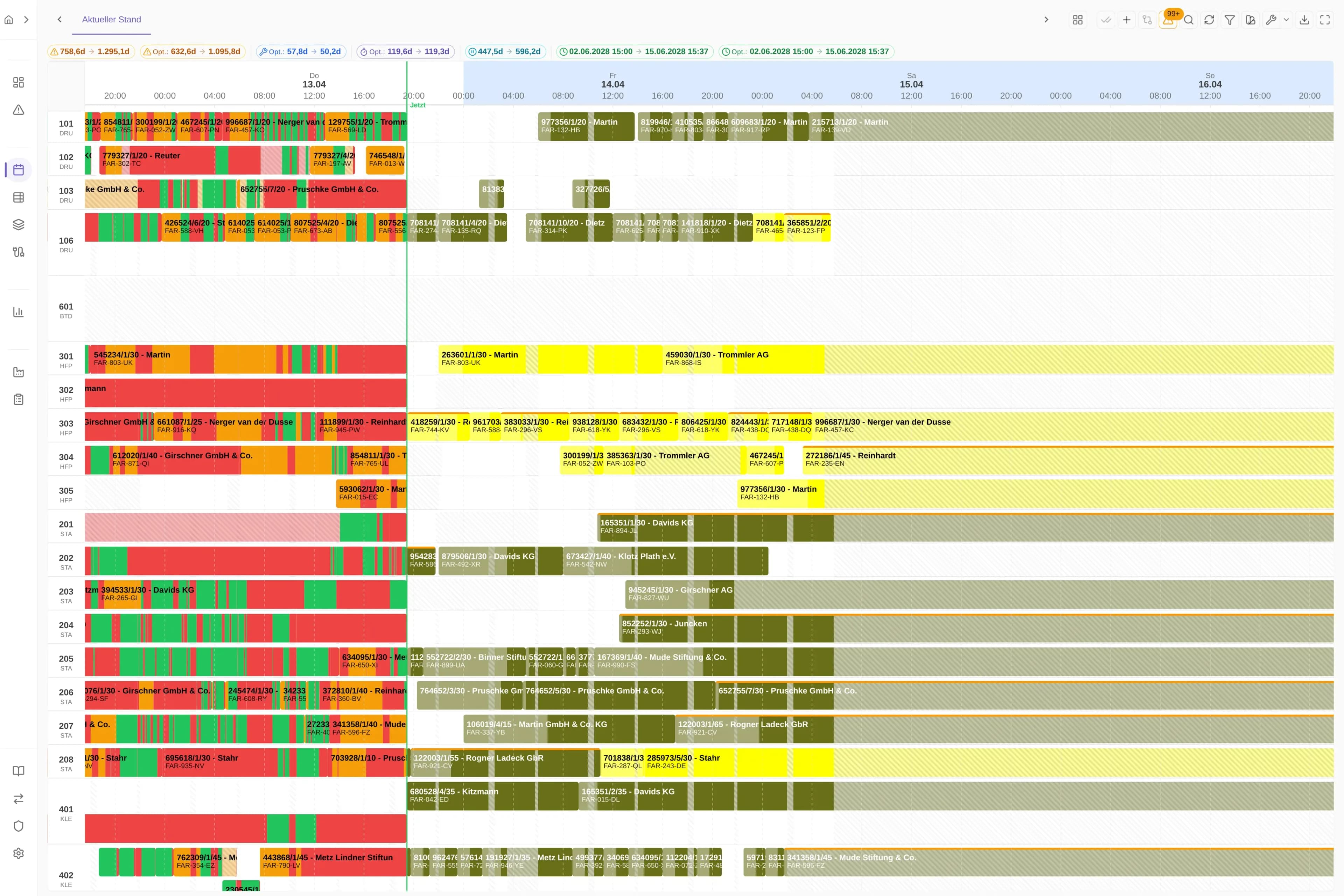Open the shield security sidebar icon
This screenshot has width=1344, height=896.
pos(18,826)
